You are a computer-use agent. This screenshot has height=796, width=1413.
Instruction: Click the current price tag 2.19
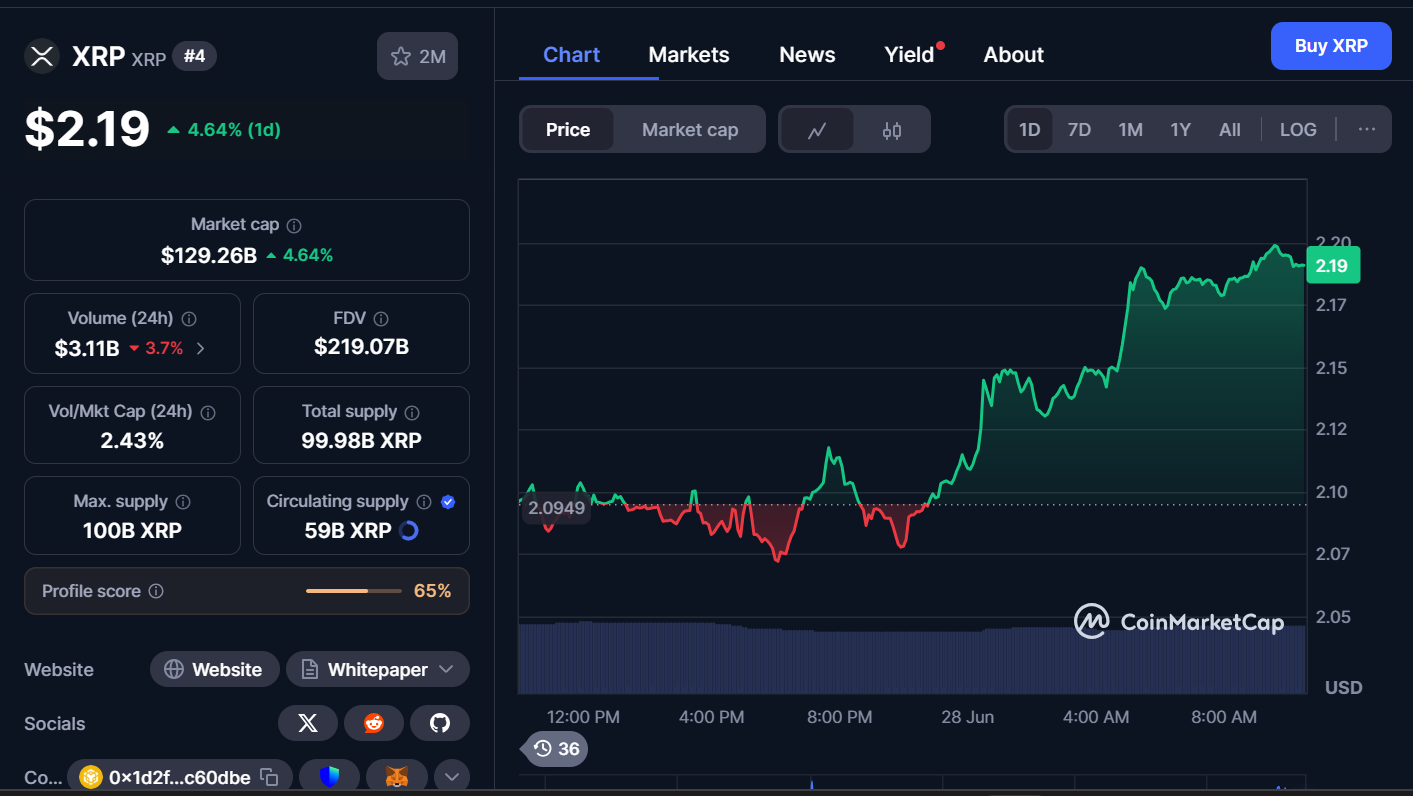[x=1332, y=265]
